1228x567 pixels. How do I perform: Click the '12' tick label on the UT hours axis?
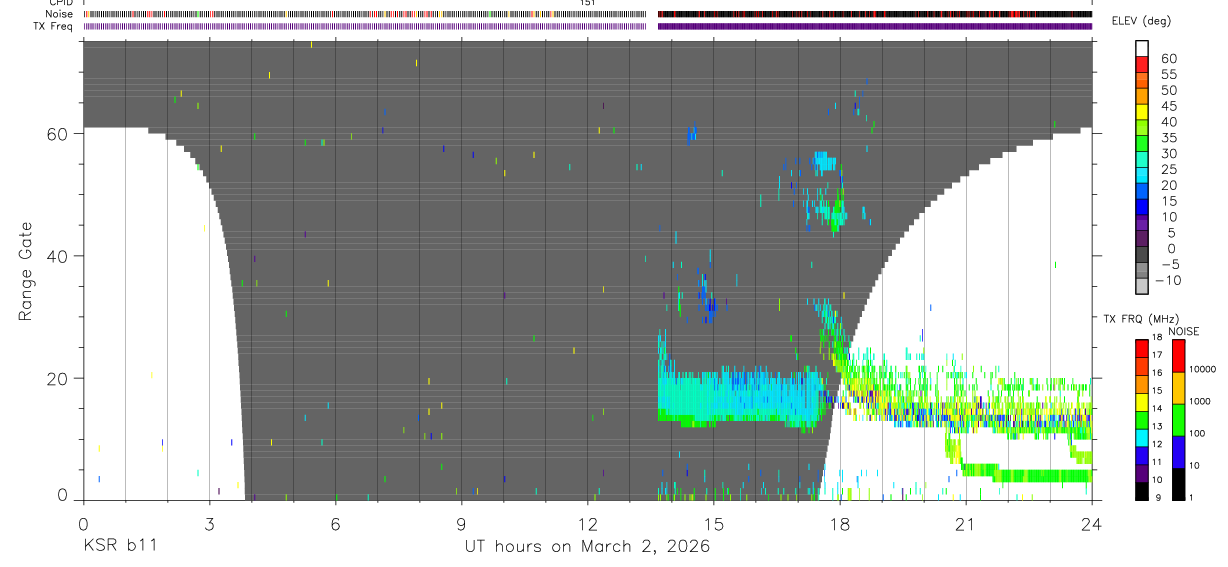[588, 523]
